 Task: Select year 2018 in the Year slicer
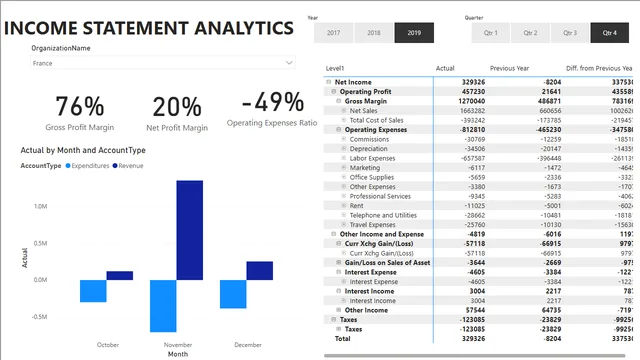click(x=374, y=33)
